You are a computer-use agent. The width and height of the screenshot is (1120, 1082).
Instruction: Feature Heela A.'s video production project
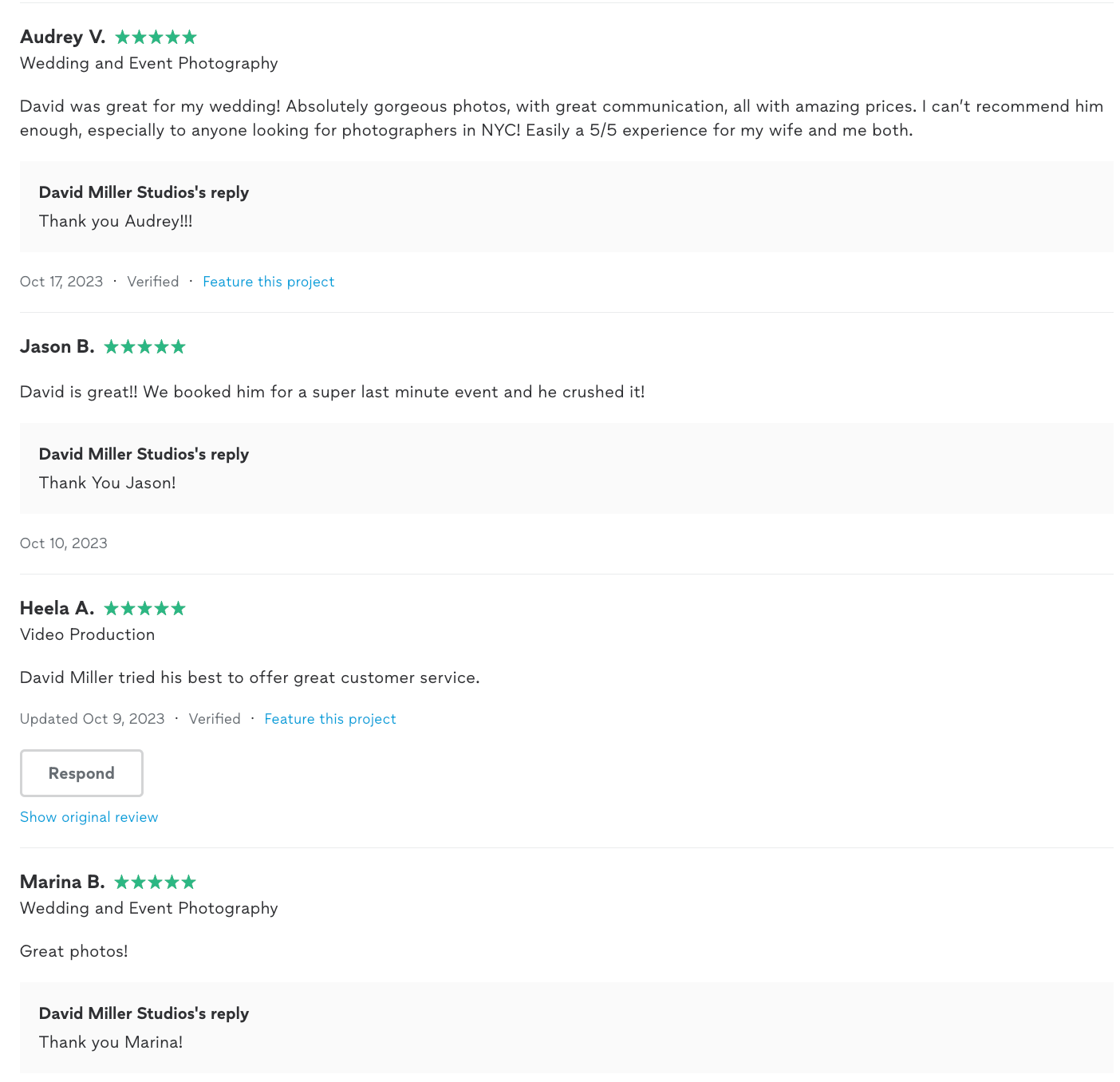coord(329,719)
